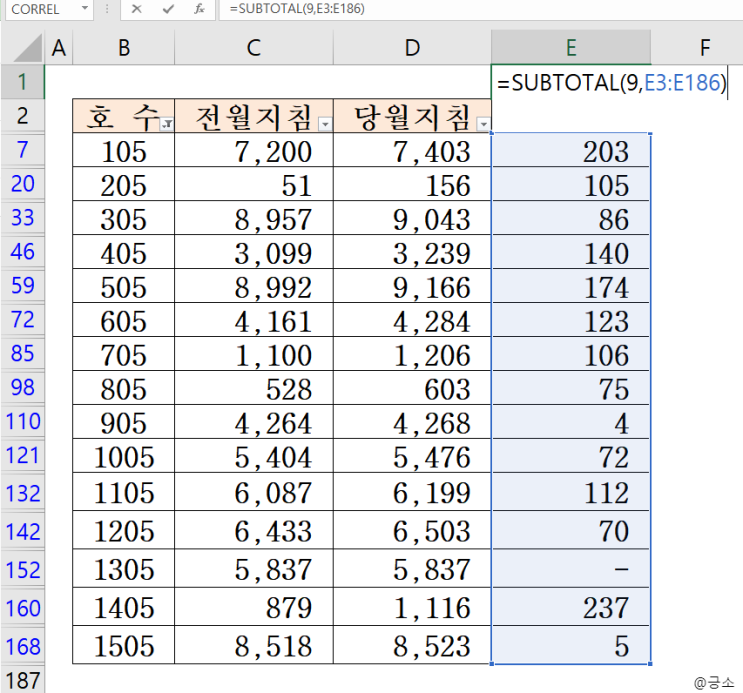Select column B header
Viewport: 743px width, 693px height.
pyautogui.click(x=124, y=47)
